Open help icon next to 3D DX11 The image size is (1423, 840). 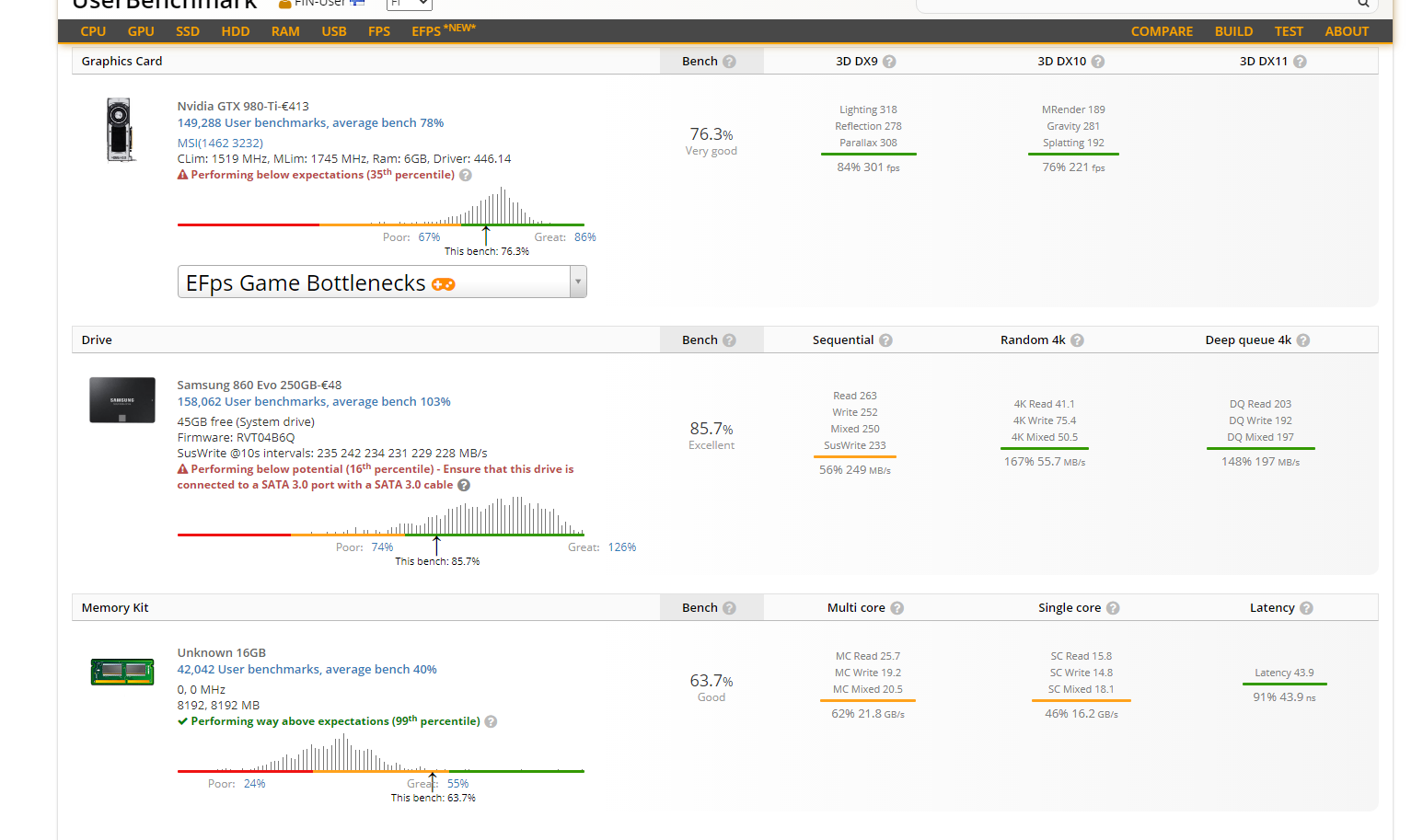tap(1300, 62)
